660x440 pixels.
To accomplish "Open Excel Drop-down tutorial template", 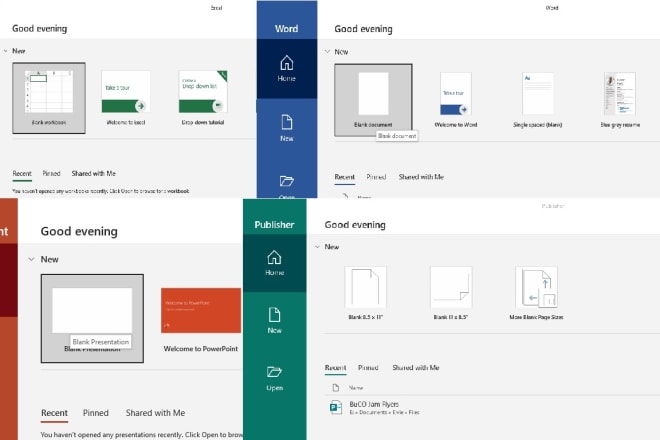I will click(203, 98).
